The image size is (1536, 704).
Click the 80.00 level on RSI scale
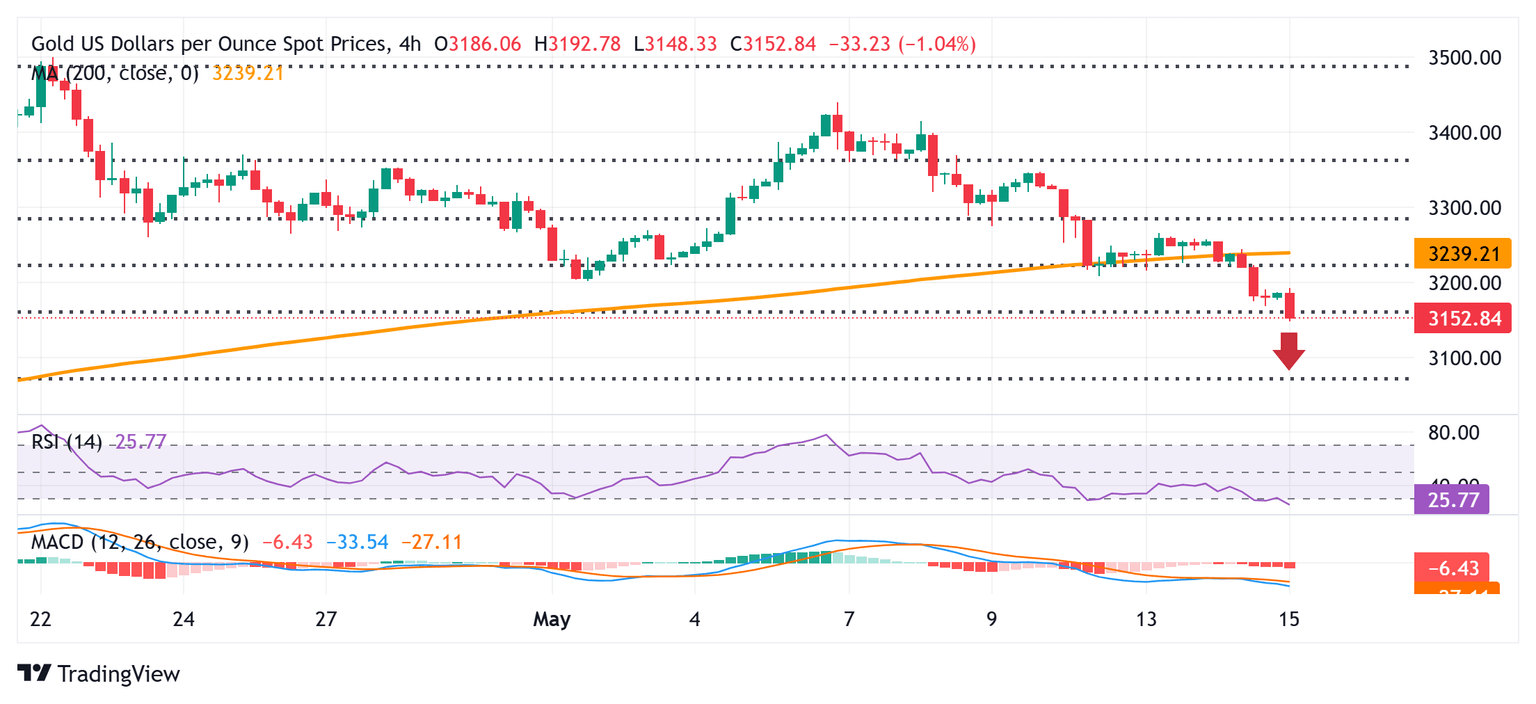1453,433
